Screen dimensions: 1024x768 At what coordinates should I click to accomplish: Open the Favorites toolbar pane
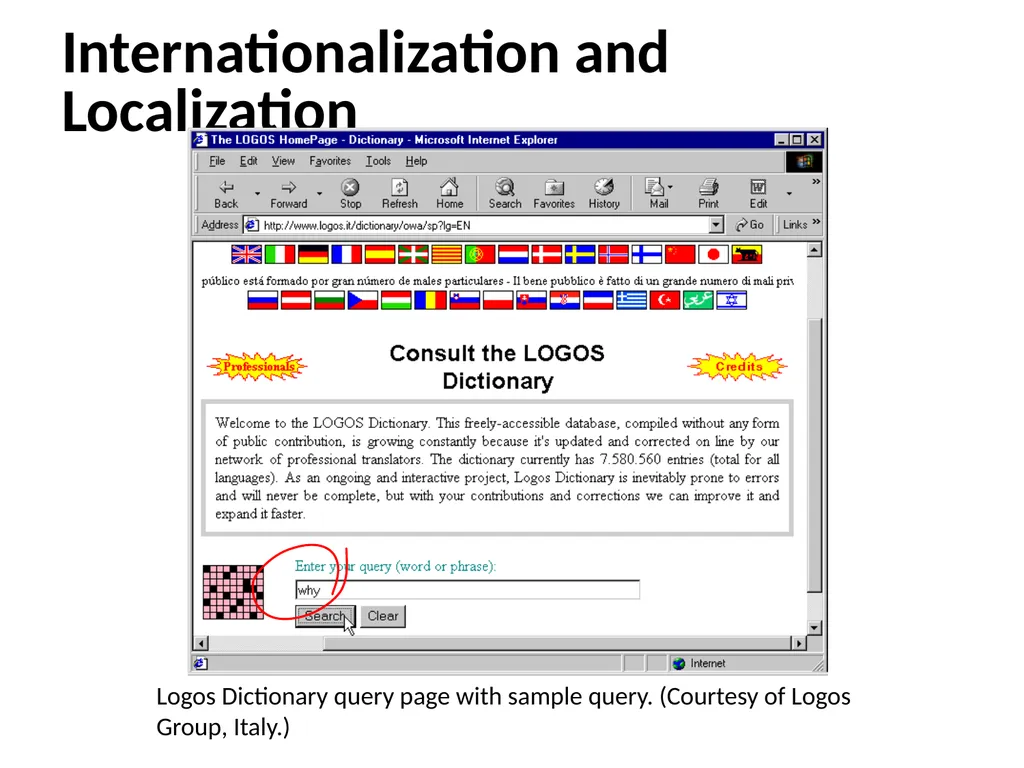554,194
